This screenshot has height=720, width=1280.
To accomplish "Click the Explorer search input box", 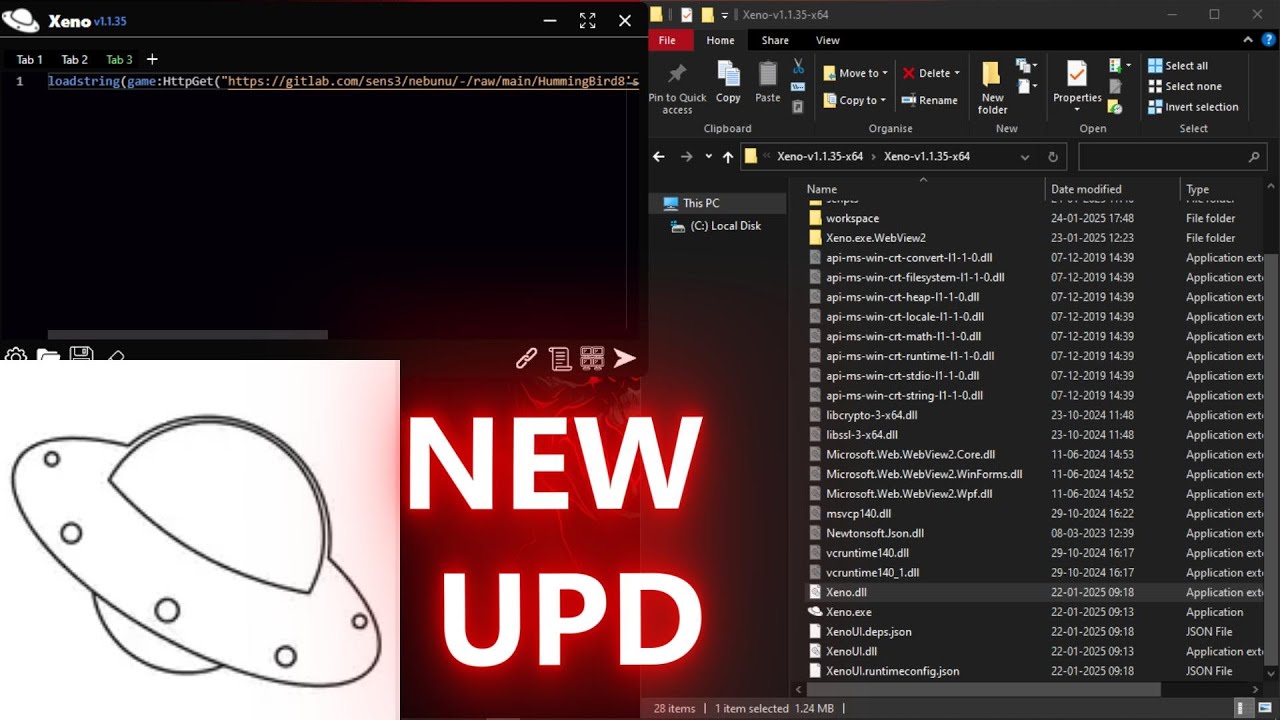I will (x=1172, y=157).
